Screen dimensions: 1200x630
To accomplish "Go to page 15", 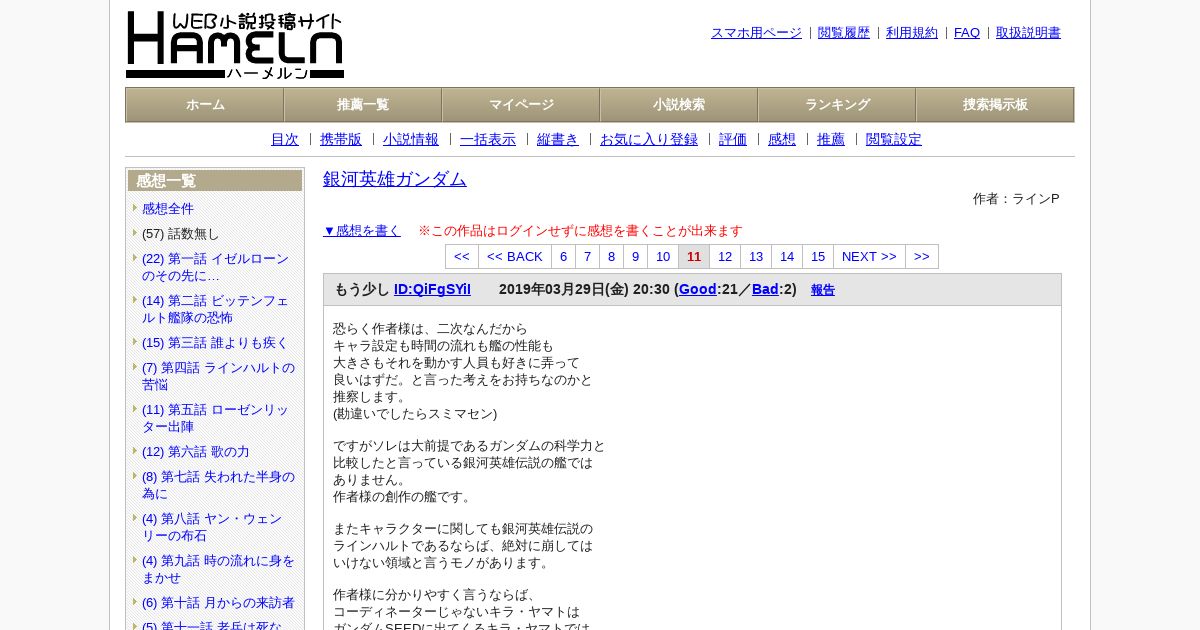I will (x=818, y=257).
